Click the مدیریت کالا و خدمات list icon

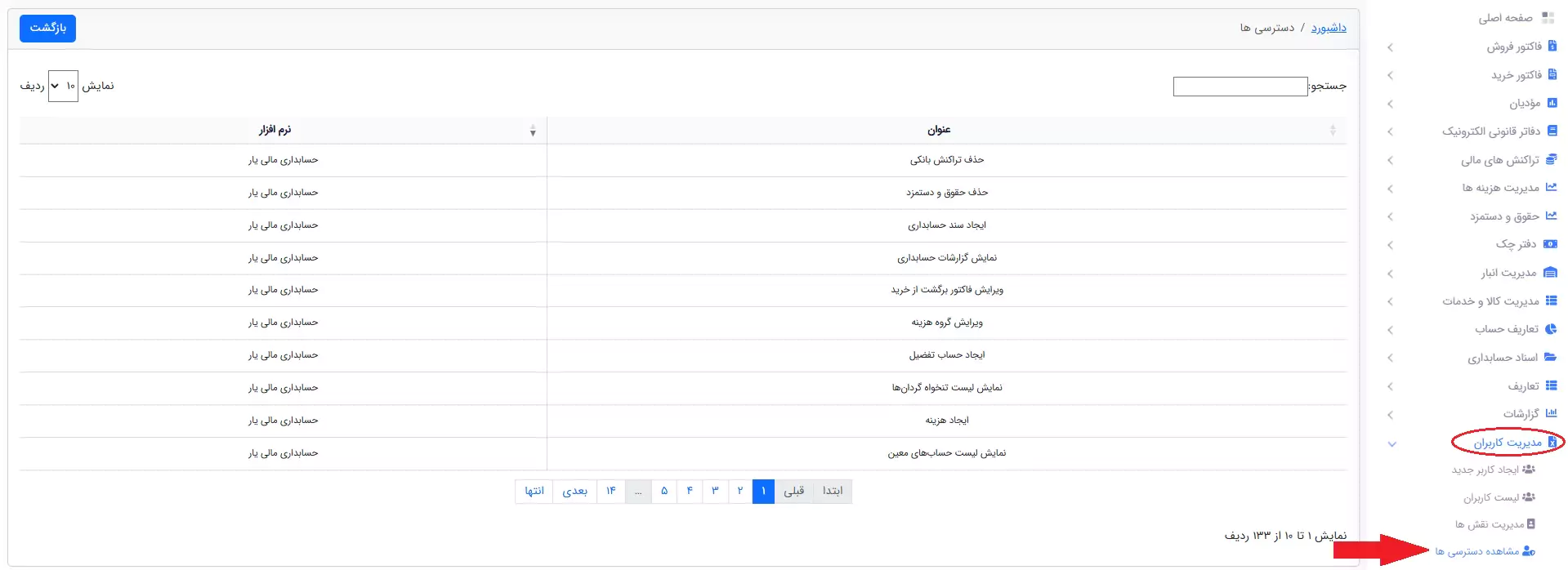point(1552,301)
